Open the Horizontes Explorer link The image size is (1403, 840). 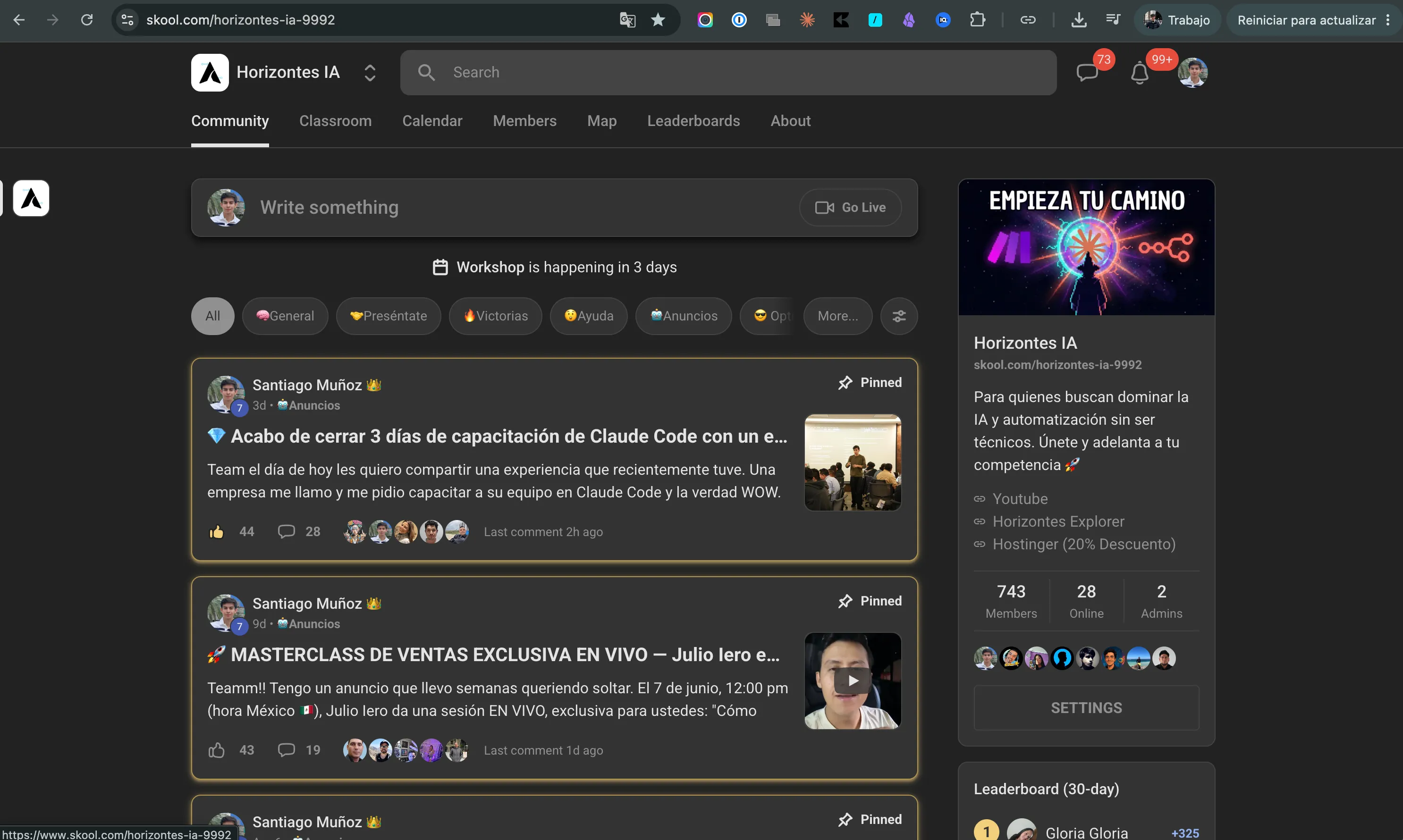(x=1058, y=521)
